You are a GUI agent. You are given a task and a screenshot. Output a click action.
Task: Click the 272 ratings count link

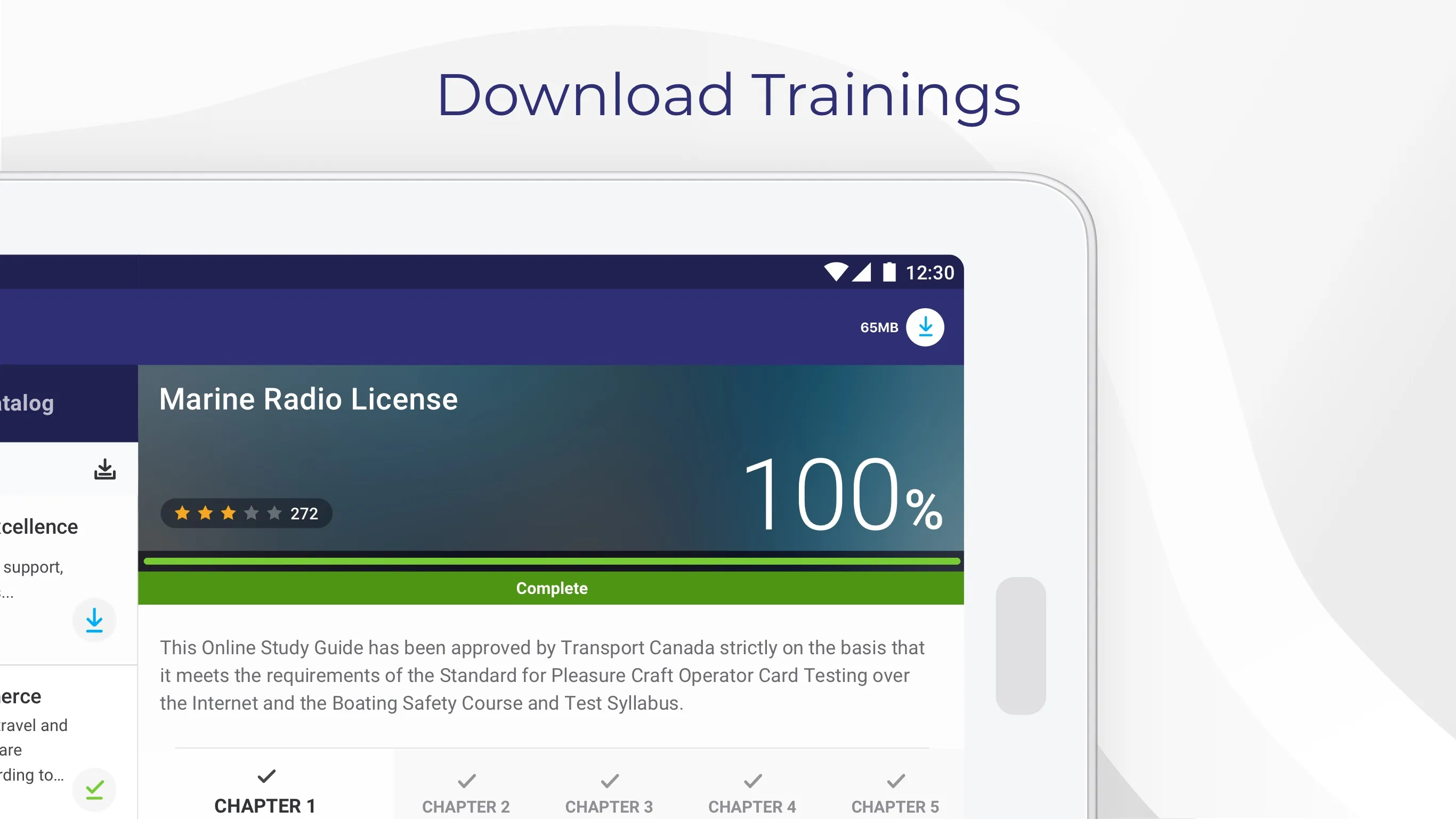(x=304, y=513)
